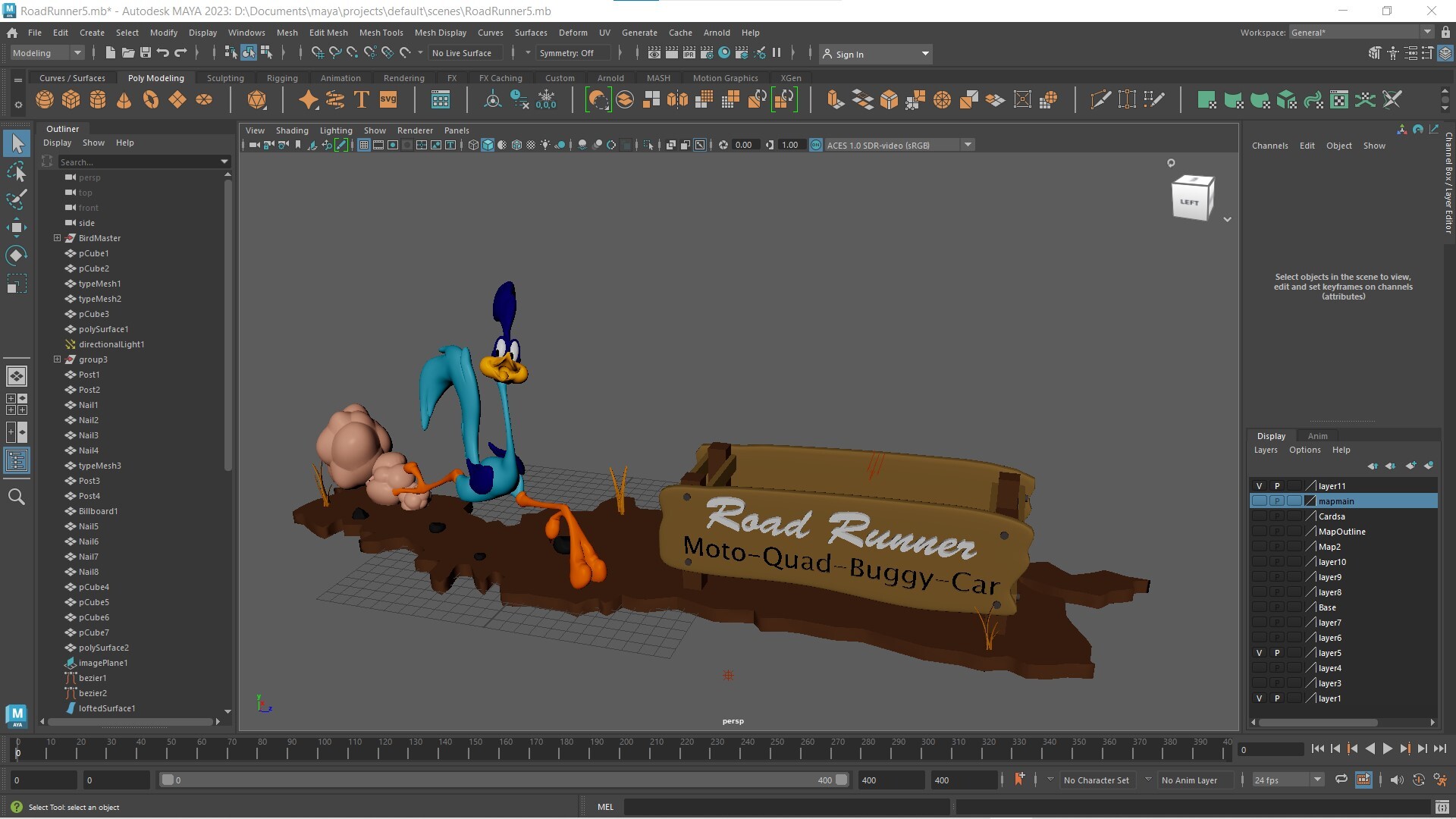Toggle visibility of layer11 in the Layer Editor

coord(1259,485)
